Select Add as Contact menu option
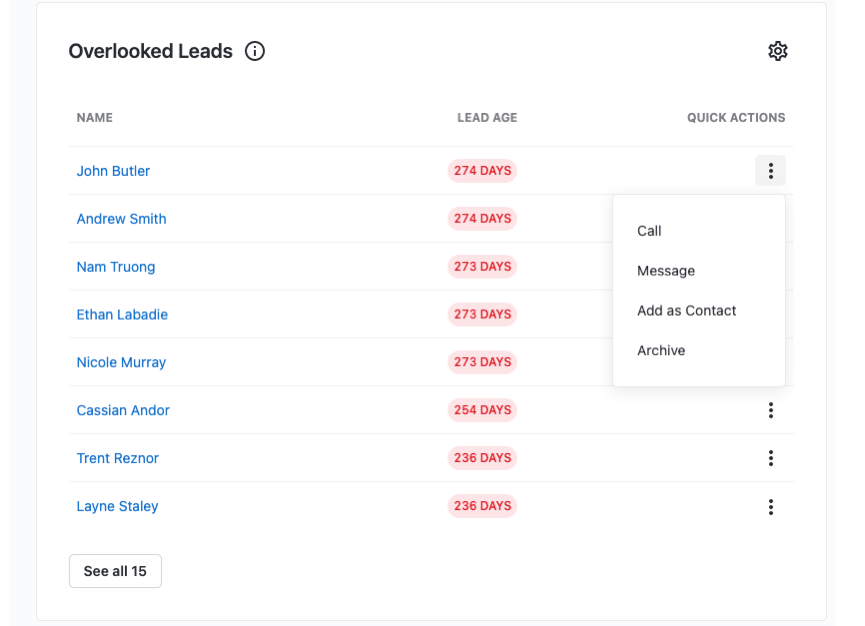 coord(686,311)
